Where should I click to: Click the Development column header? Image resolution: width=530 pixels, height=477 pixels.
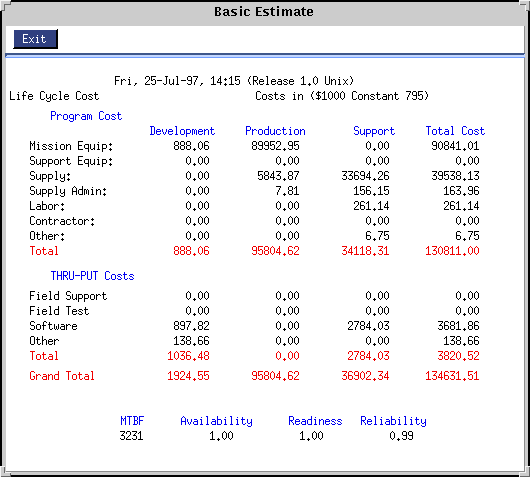click(x=182, y=131)
